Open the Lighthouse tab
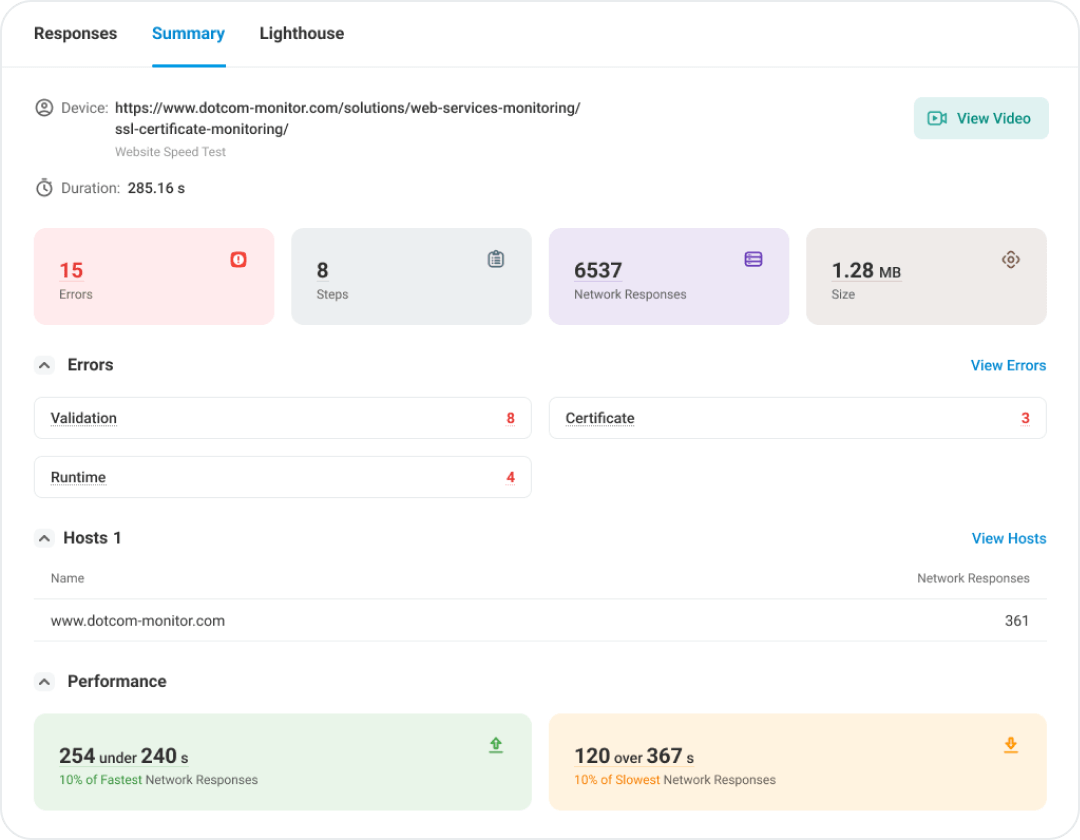1080x840 pixels. tap(301, 33)
